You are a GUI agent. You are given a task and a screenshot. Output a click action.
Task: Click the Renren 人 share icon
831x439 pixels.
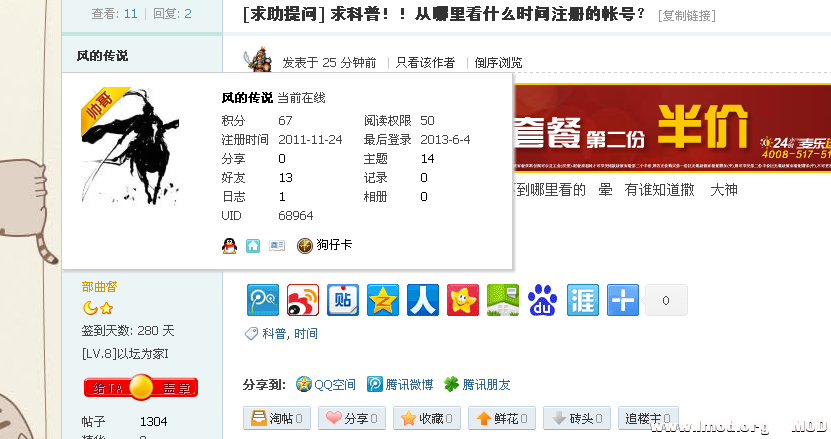(x=423, y=300)
